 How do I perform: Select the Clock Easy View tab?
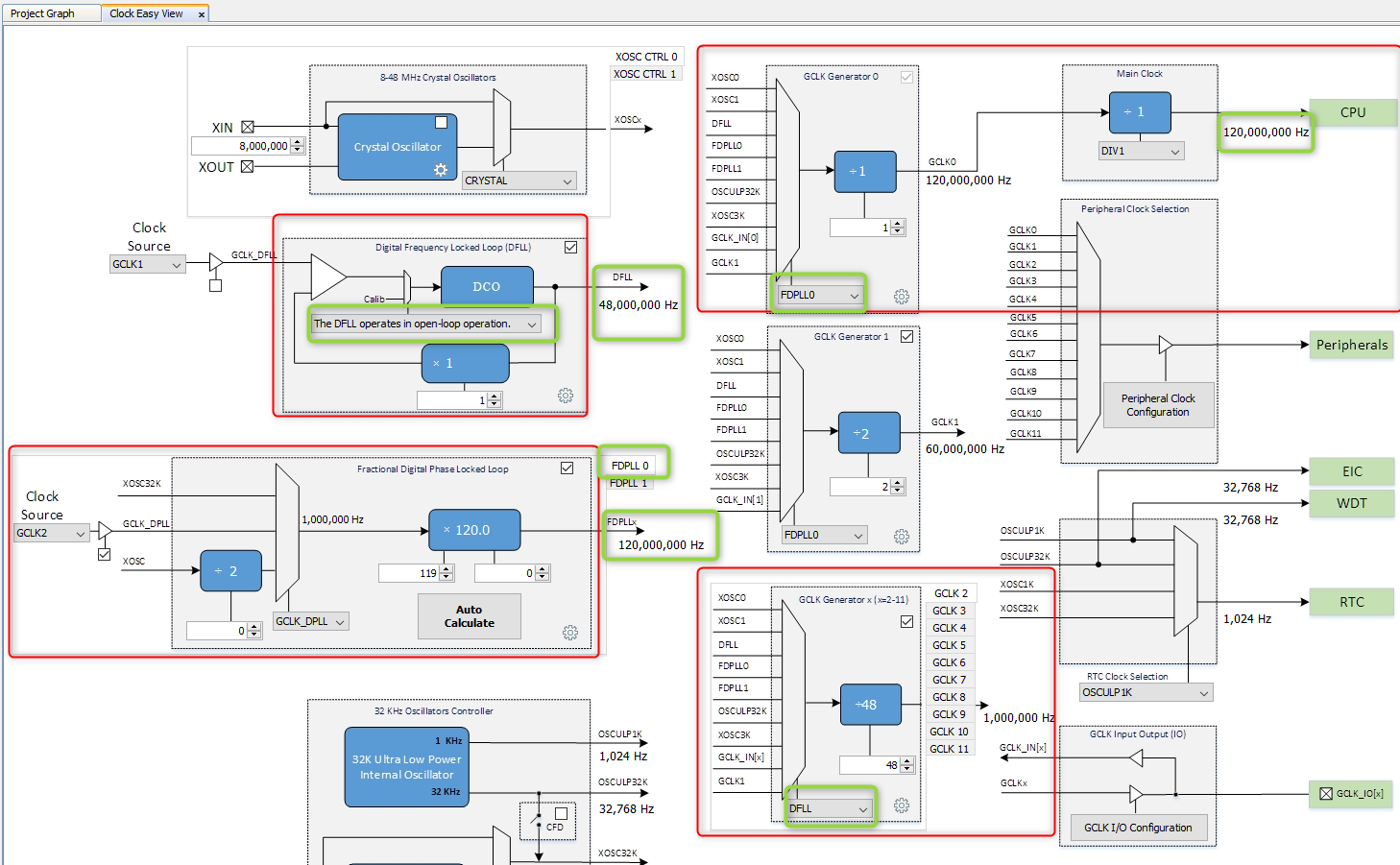pyautogui.click(x=146, y=12)
